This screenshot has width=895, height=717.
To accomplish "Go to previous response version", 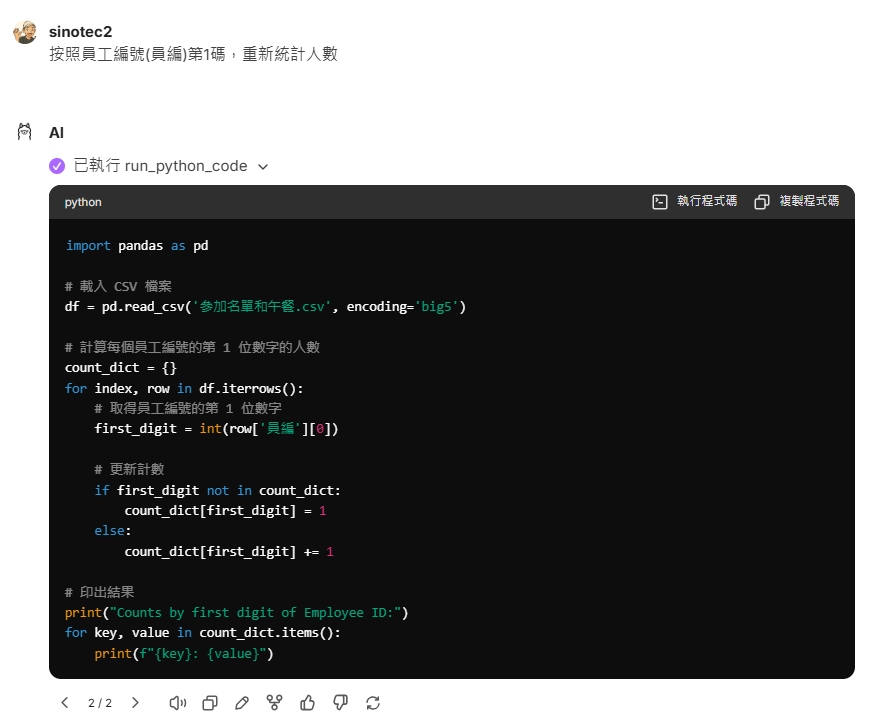I will click(x=65, y=703).
